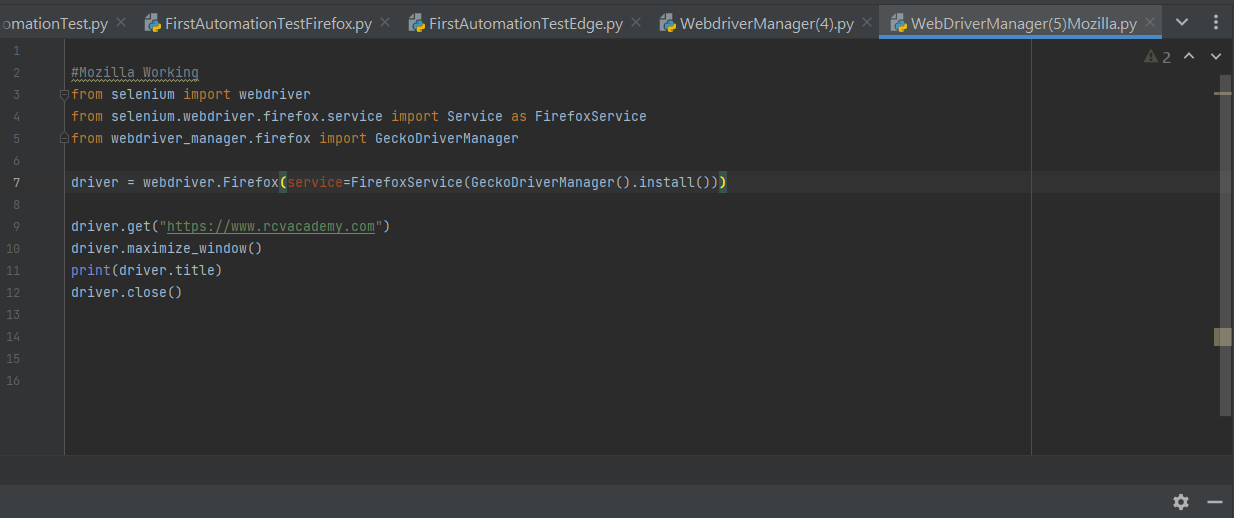Click 'print(driver.title)' statement

[147, 270]
